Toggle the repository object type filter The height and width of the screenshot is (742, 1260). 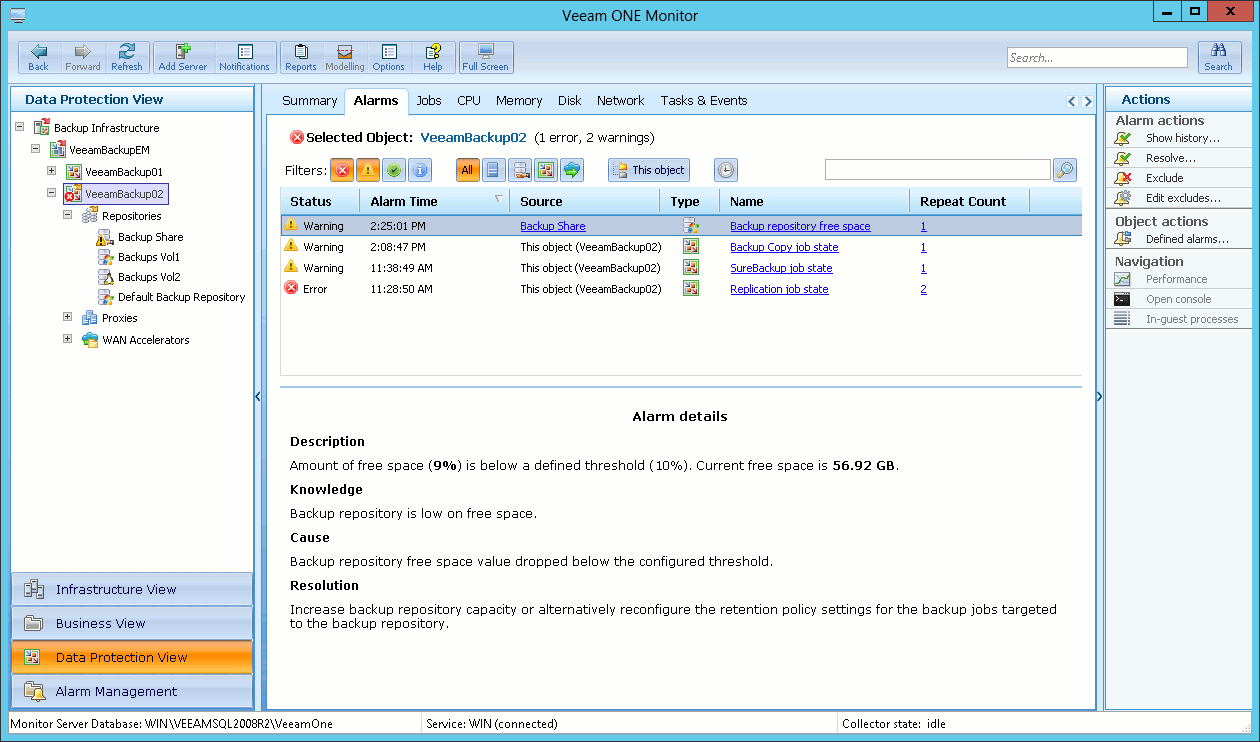(520, 170)
